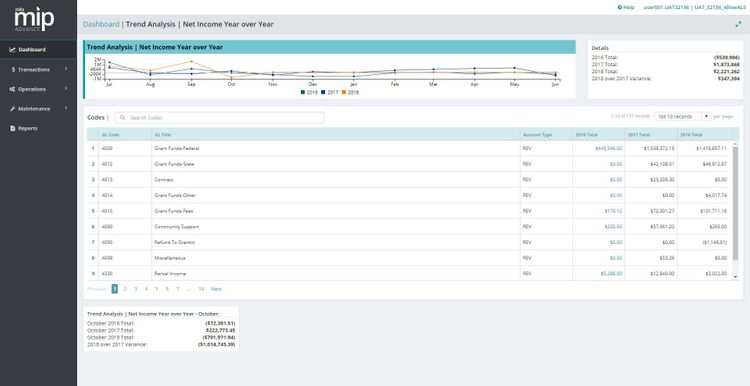Go to pagination page 3
The image size is (750, 386).
(135, 289)
